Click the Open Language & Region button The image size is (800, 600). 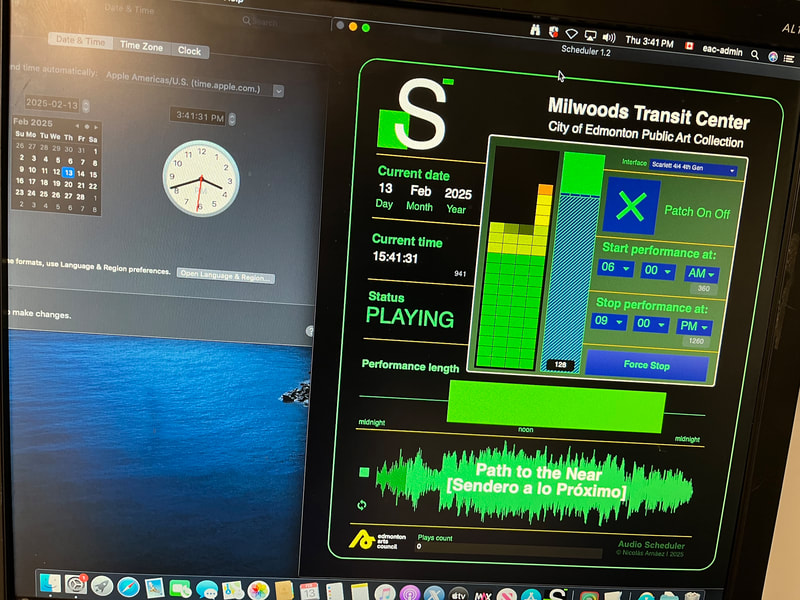[x=226, y=275]
